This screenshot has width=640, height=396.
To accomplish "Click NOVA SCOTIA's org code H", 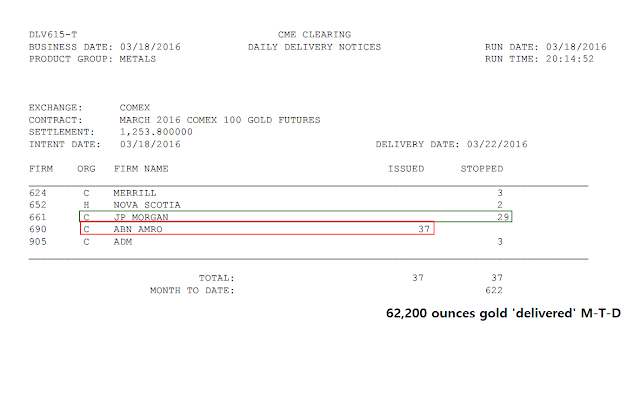I will click(x=86, y=205).
